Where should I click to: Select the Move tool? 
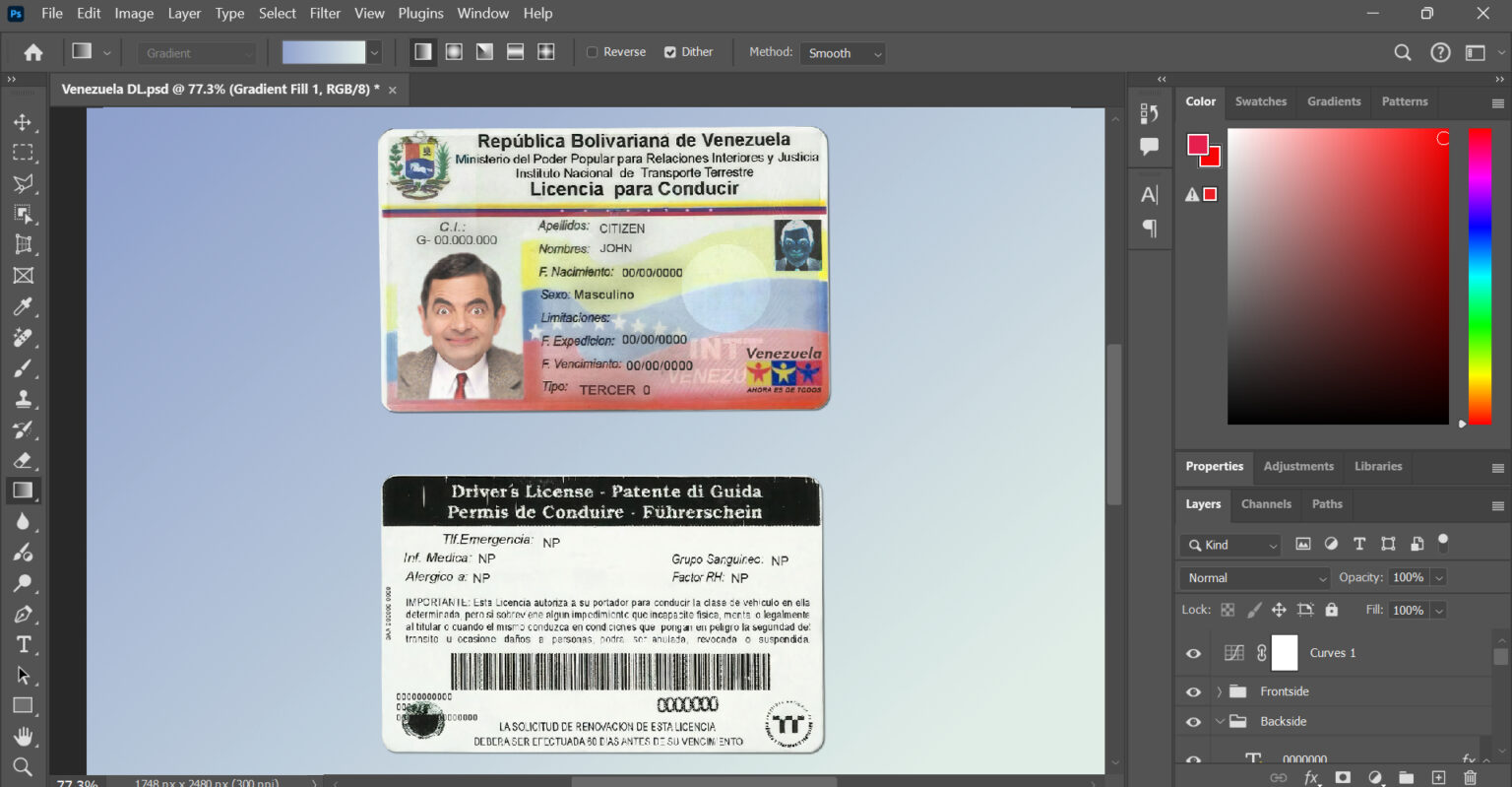23,122
